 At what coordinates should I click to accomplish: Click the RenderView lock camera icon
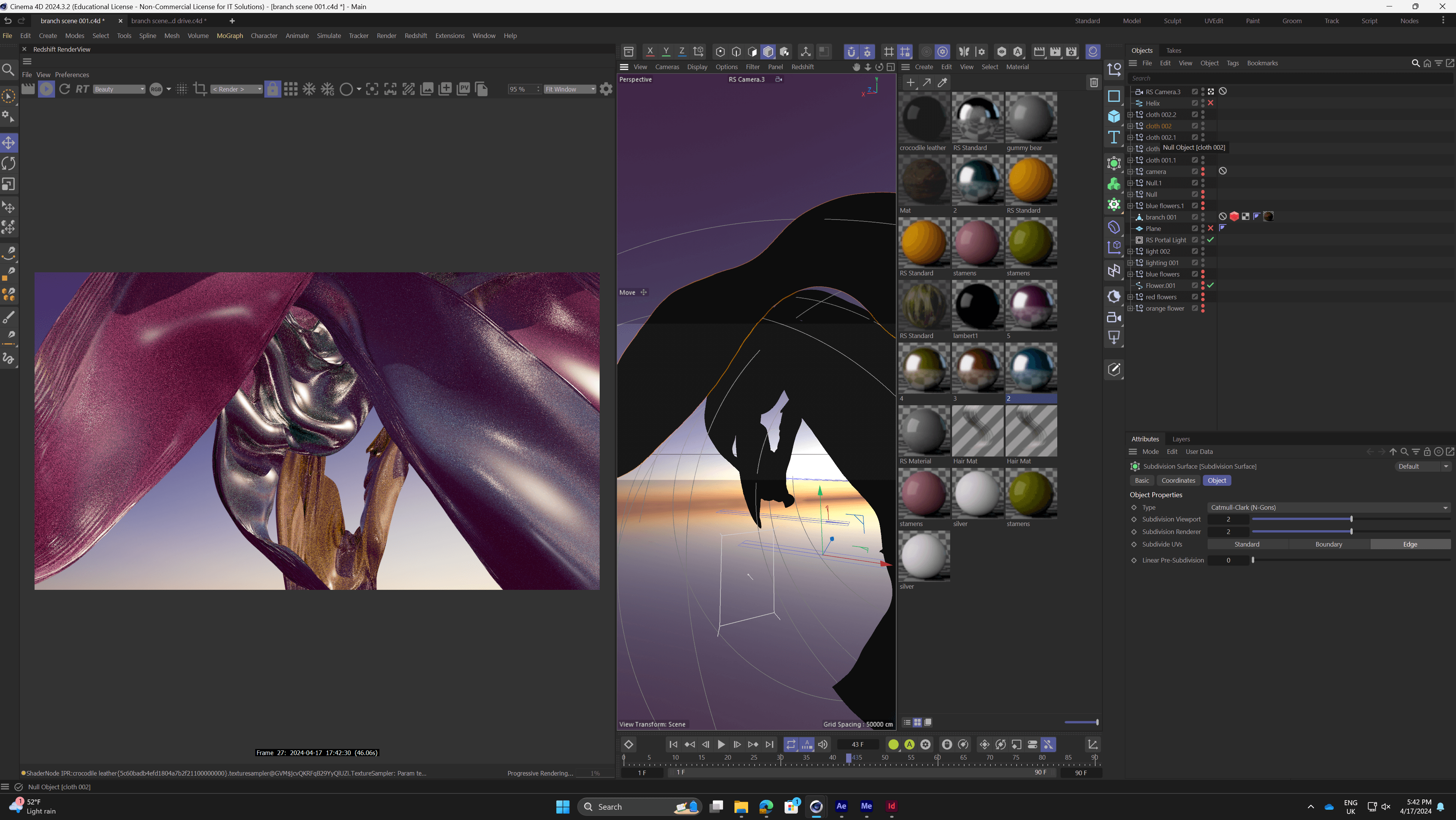pos(272,89)
